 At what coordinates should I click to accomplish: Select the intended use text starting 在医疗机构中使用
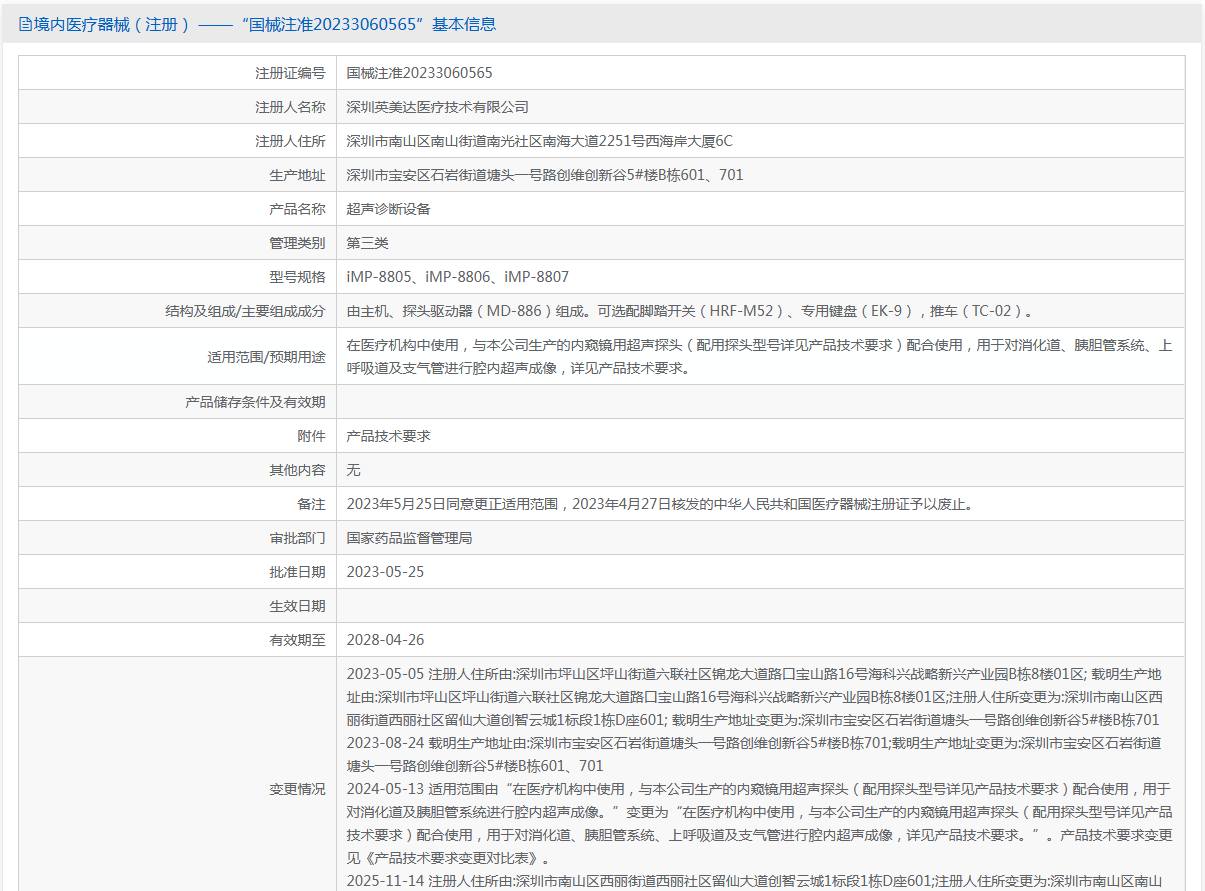(759, 356)
